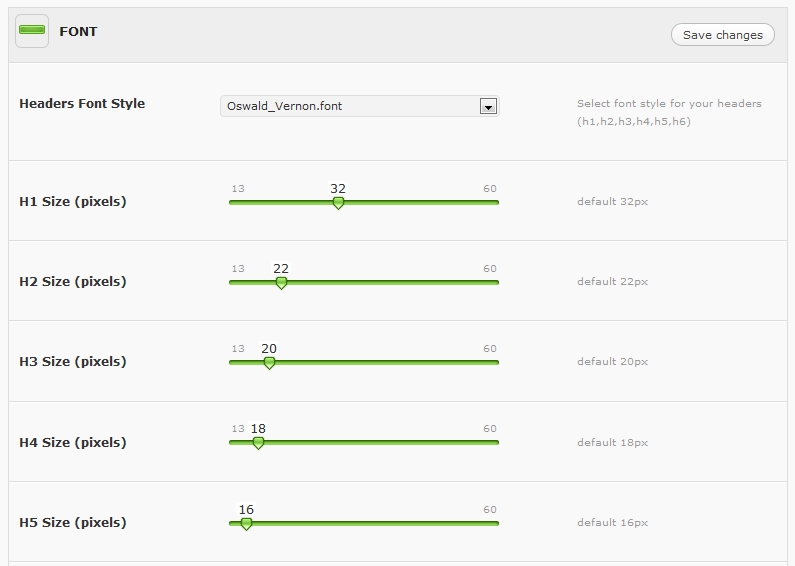This screenshot has width=795, height=566.
Task: Click the H3 Size (pixels) label
Action: [x=73, y=361]
